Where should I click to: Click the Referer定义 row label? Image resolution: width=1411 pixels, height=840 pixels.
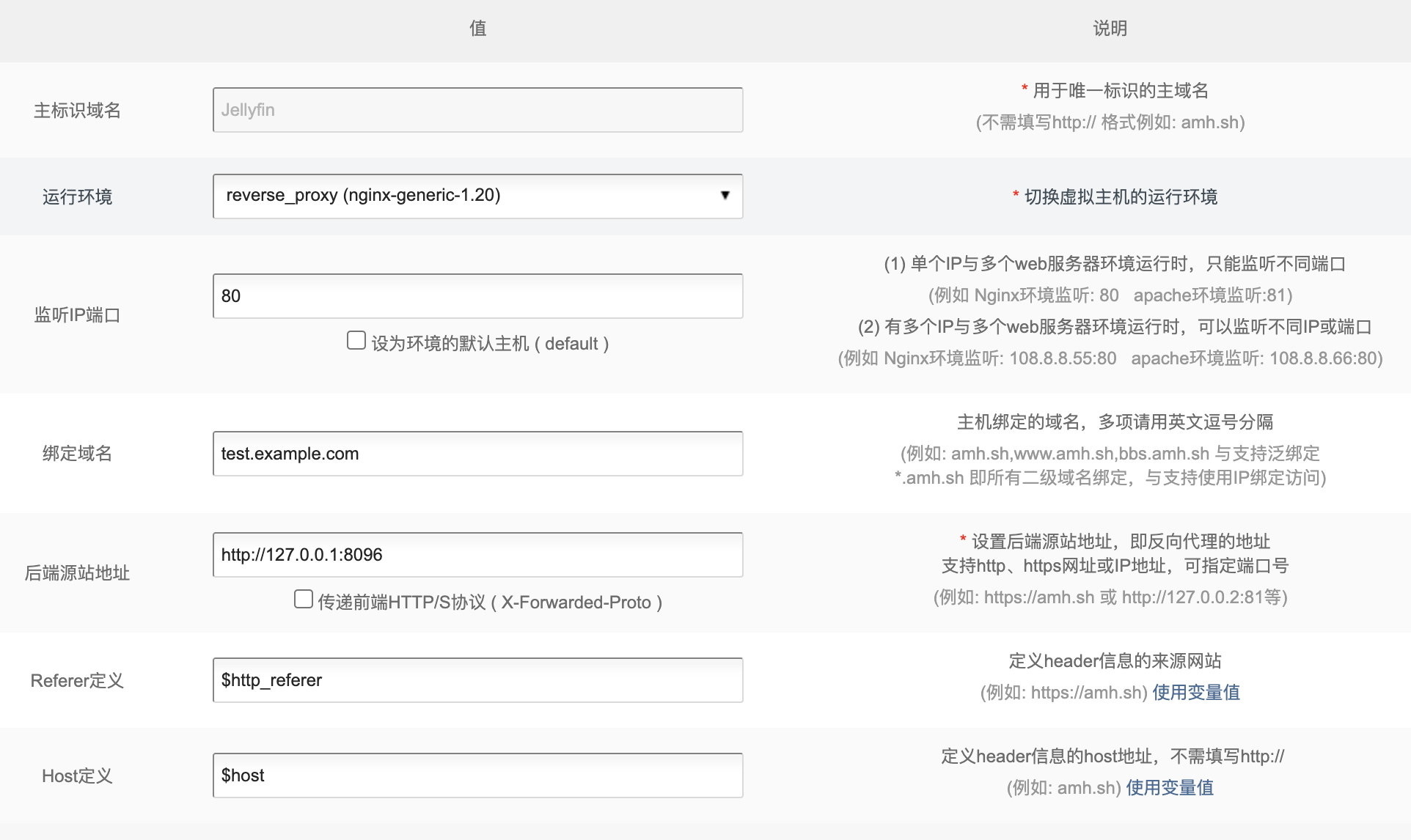(x=77, y=681)
